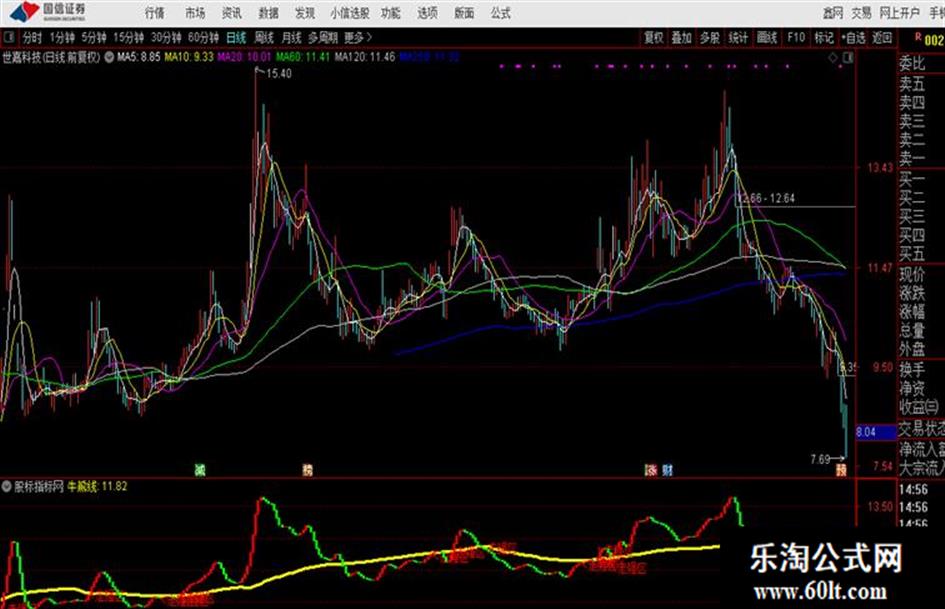The height and width of the screenshot is (609, 945).
Task: Switch to the 月线 monthly period
Action: point(292,37)
